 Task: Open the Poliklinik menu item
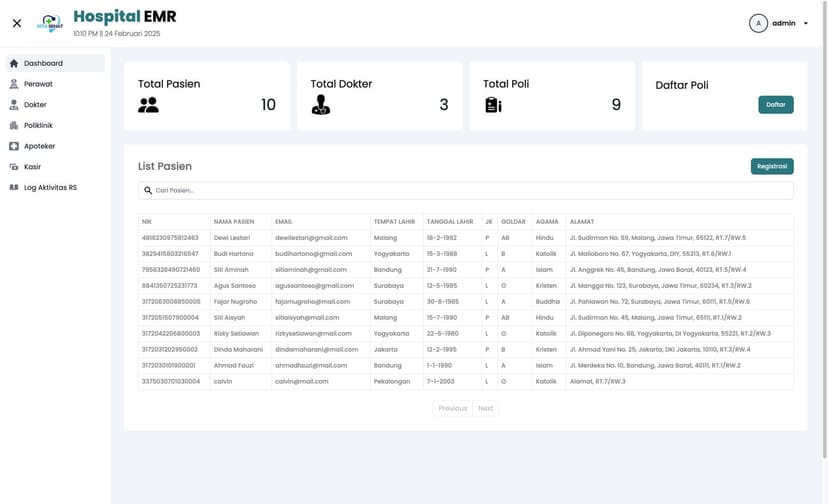38,125
